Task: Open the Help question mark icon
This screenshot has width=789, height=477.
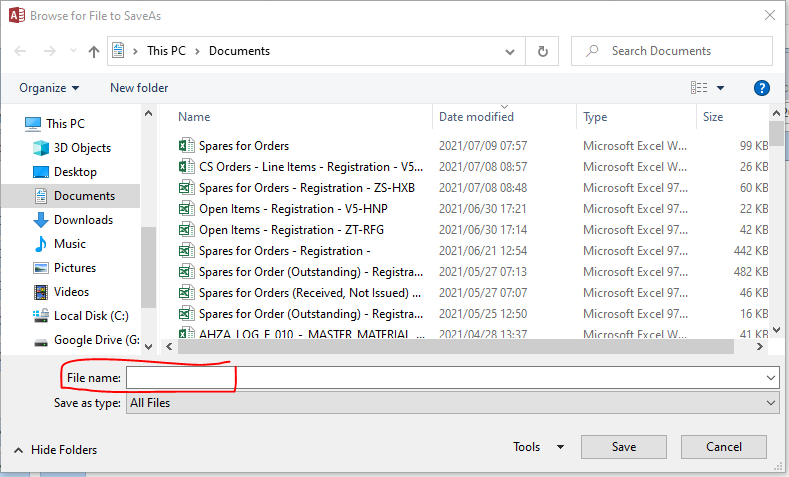Action: pyautogui.click(x=762, y=88)
